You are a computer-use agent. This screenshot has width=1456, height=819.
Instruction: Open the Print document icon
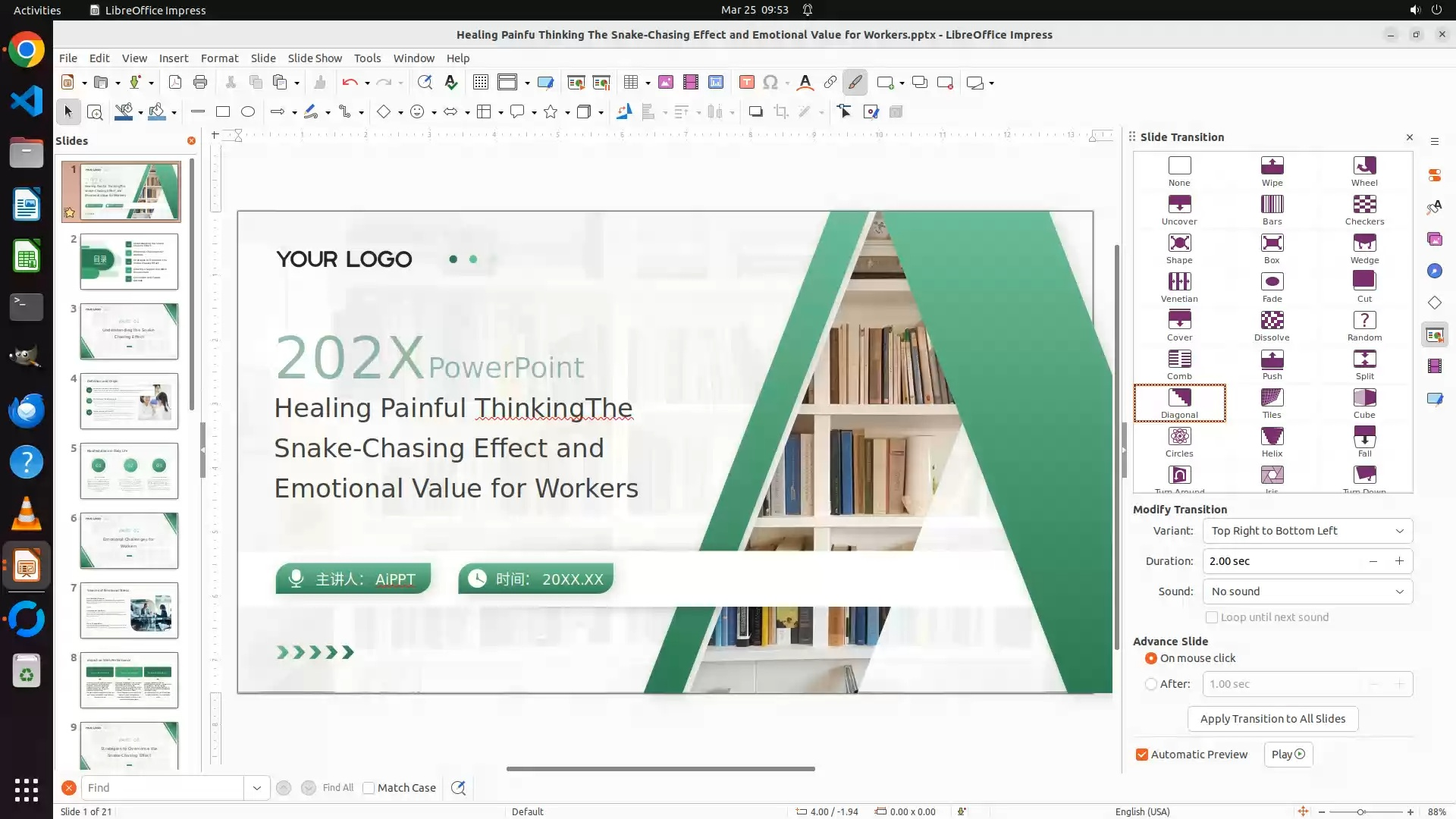pos(200,83)
